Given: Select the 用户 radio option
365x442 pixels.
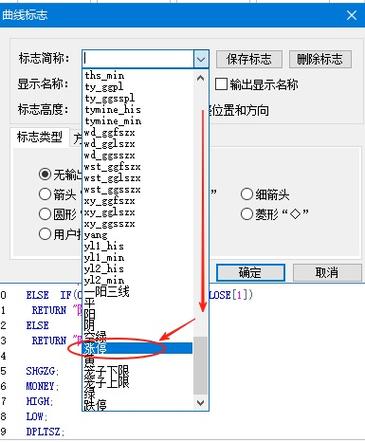Looking at the screenshot, I should [x=45, y=234].
